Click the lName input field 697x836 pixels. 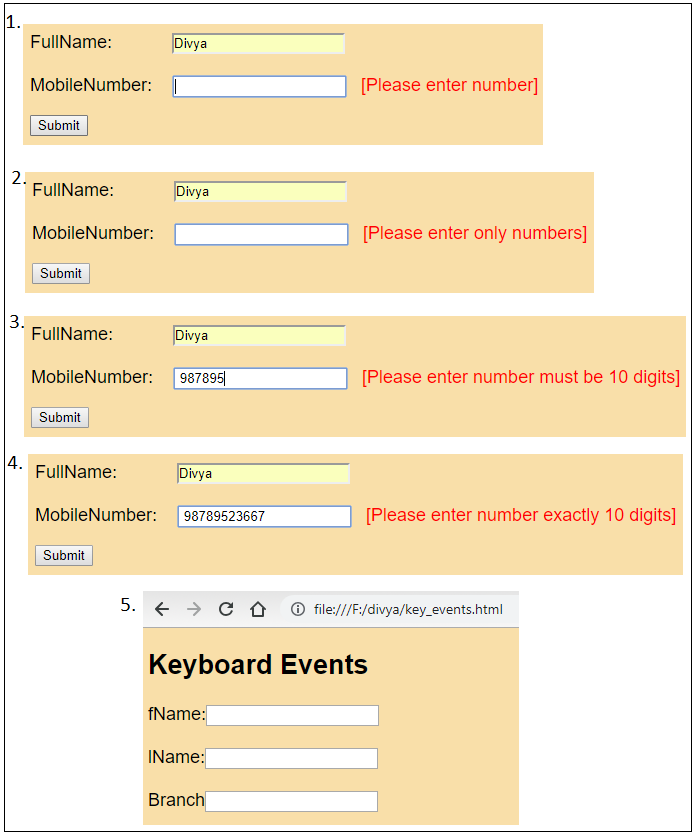tap(292, 758)
